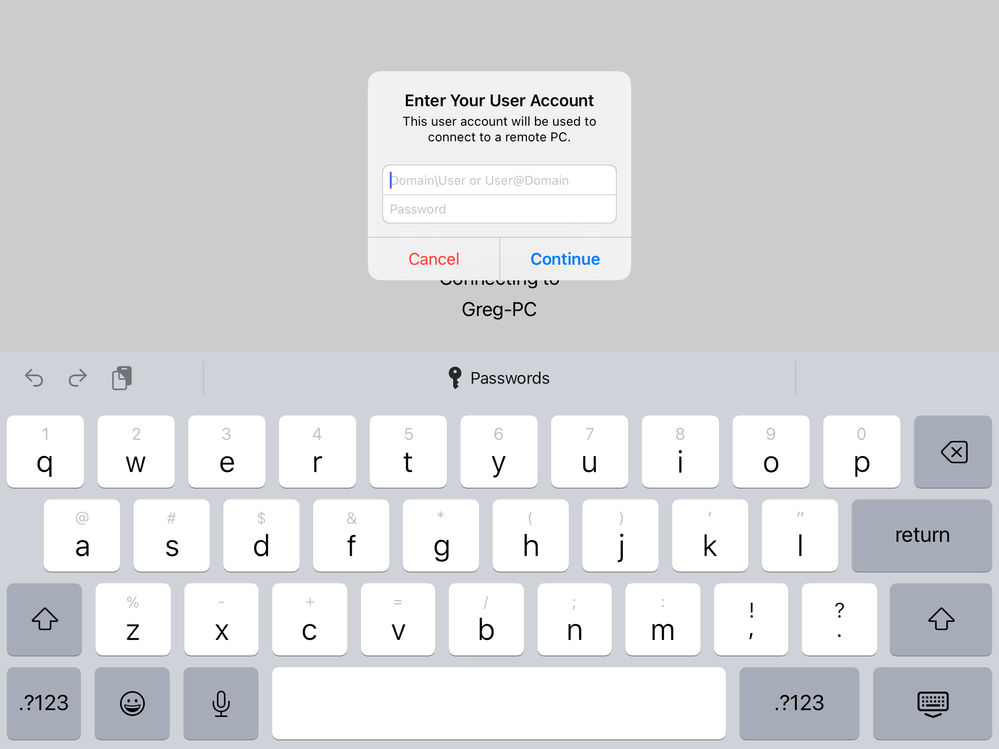The width and height of the screenshot is (999, 749).
Task: Tap the letter g key
Action: pos(441,535)
